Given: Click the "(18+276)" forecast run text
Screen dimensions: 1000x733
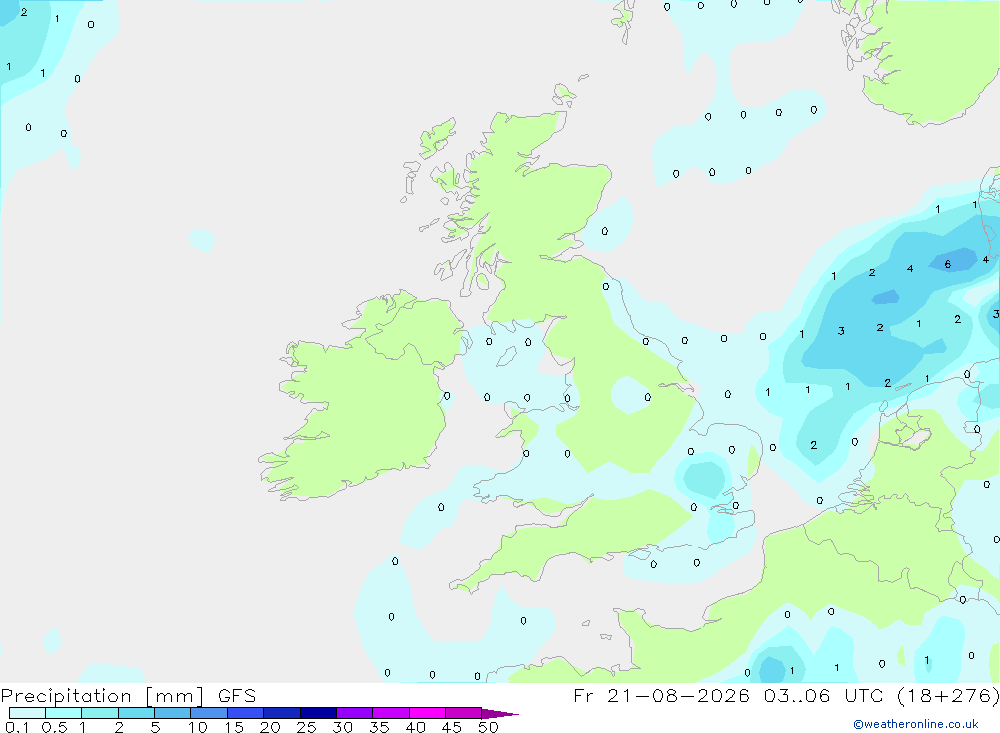Looking at the screenshot, I should pos(948,695).
